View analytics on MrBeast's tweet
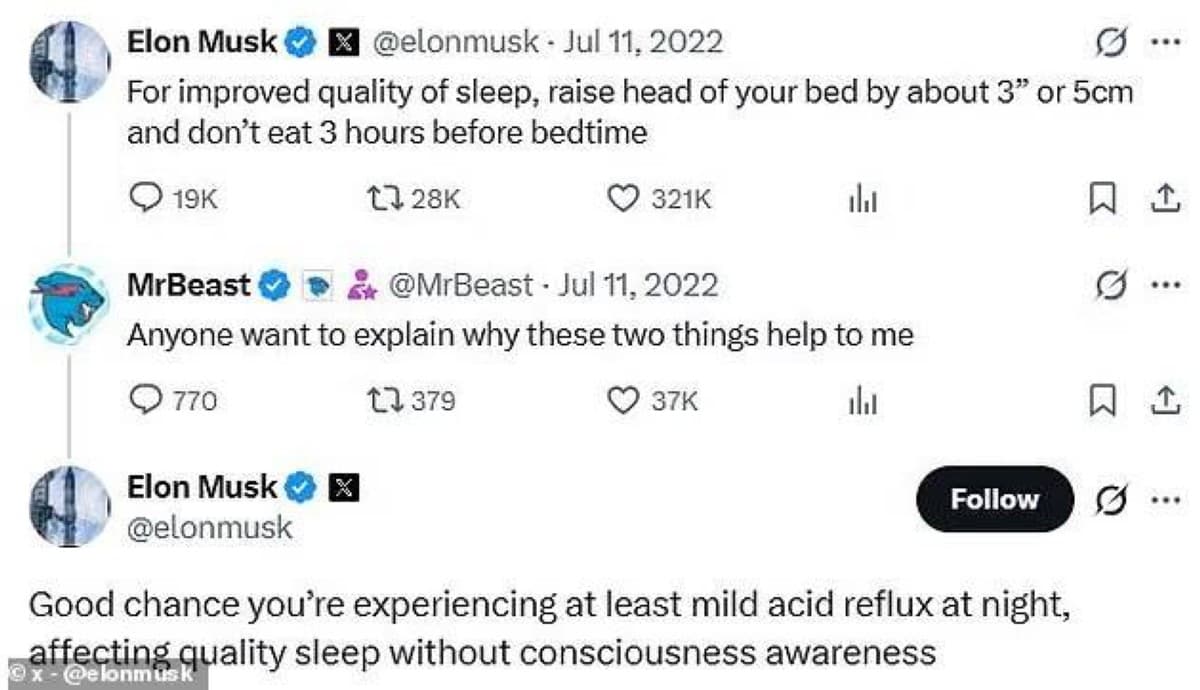Image resolution: width=1200 pixels, height=690 pixels. tap(862, 401)
